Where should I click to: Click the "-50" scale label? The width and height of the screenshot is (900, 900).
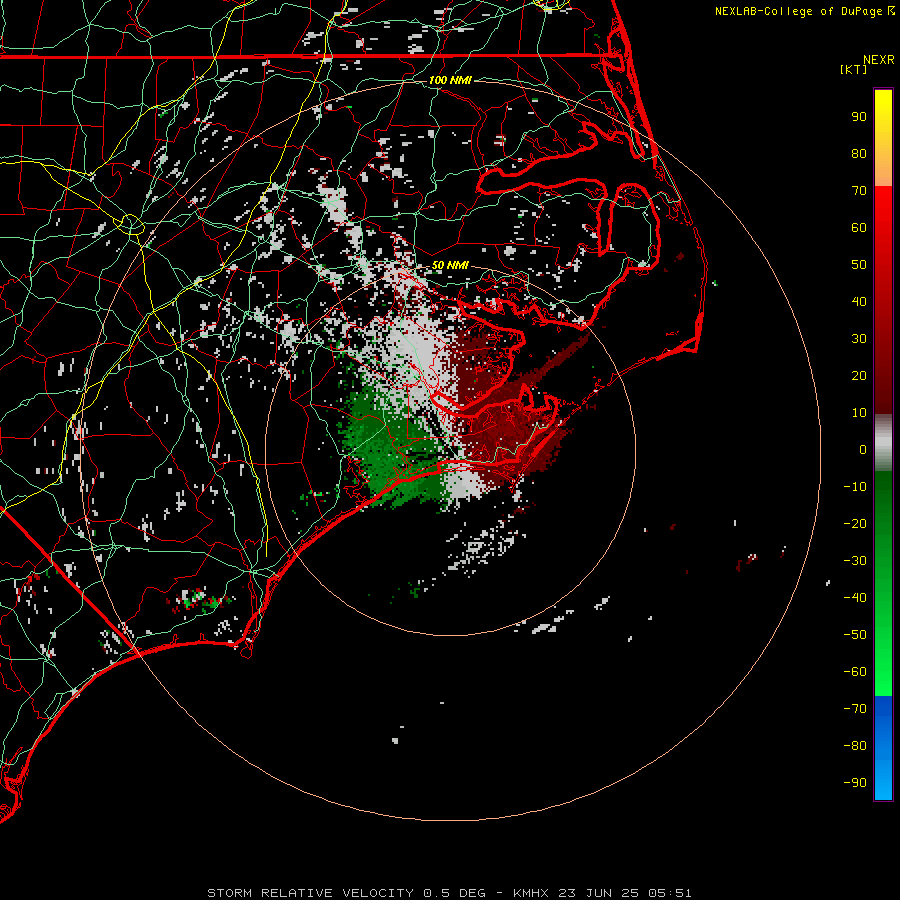[855, 635]
